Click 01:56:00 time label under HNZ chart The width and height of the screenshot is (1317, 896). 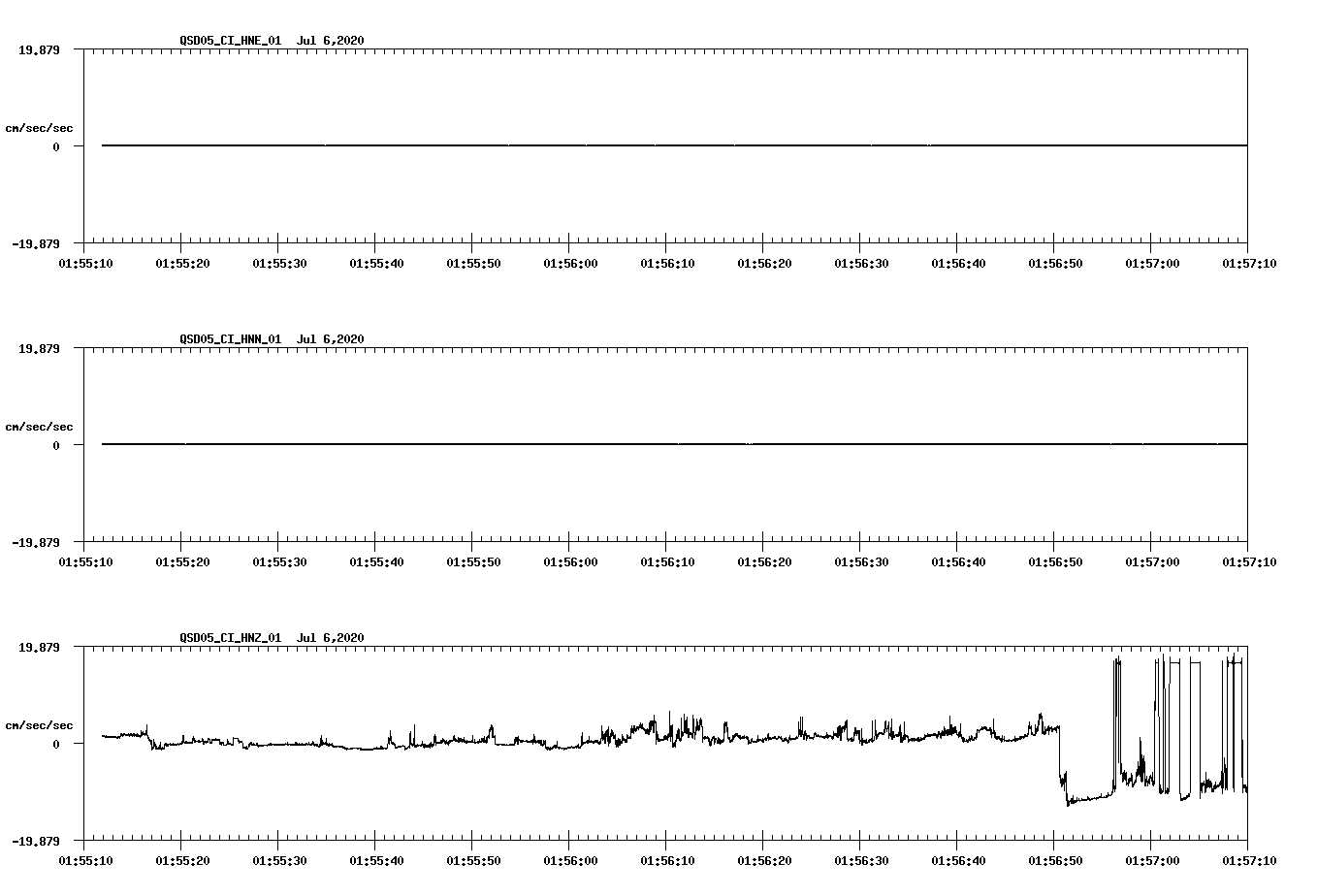coord(569,860)
